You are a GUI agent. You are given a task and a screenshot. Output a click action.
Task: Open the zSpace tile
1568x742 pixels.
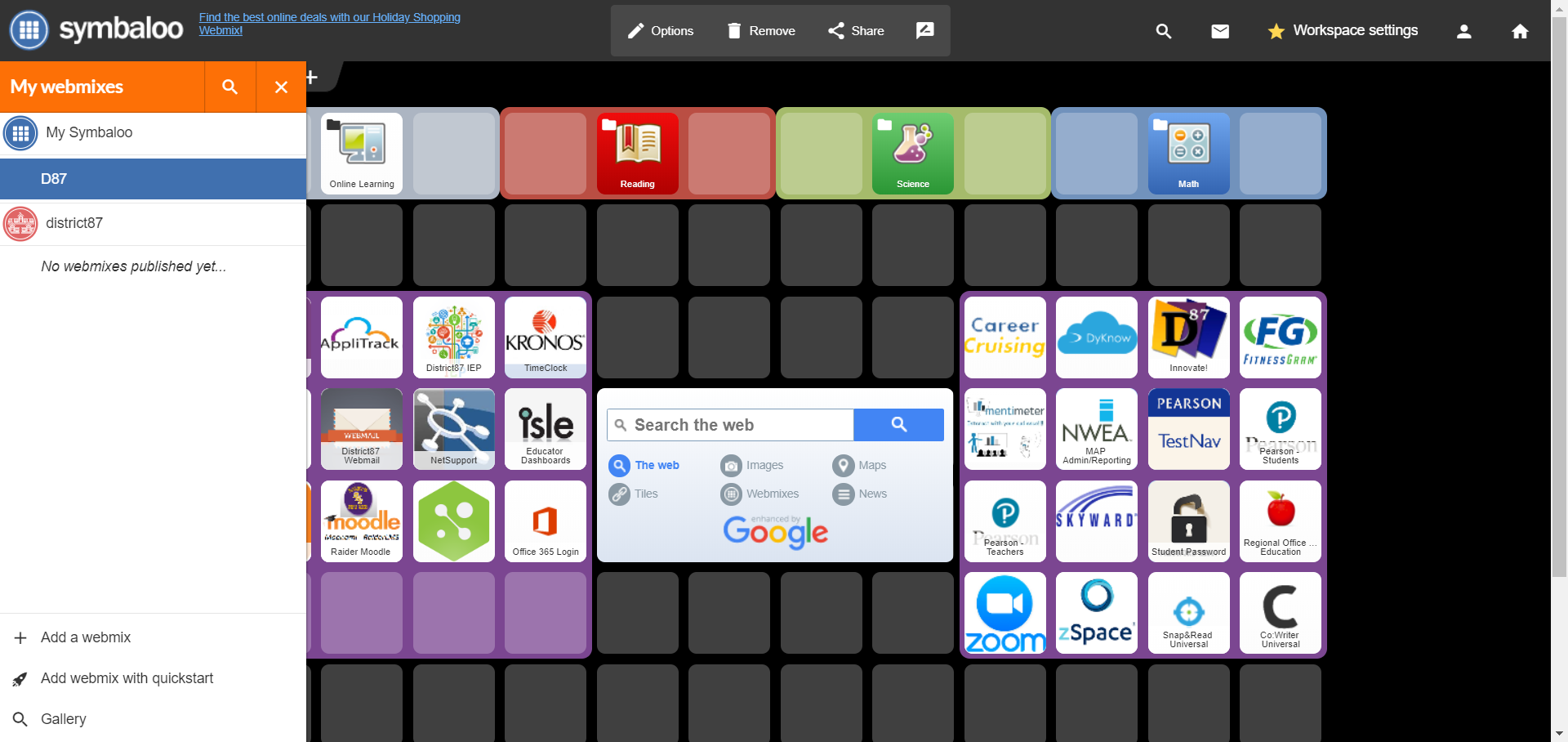(1097, 613)
